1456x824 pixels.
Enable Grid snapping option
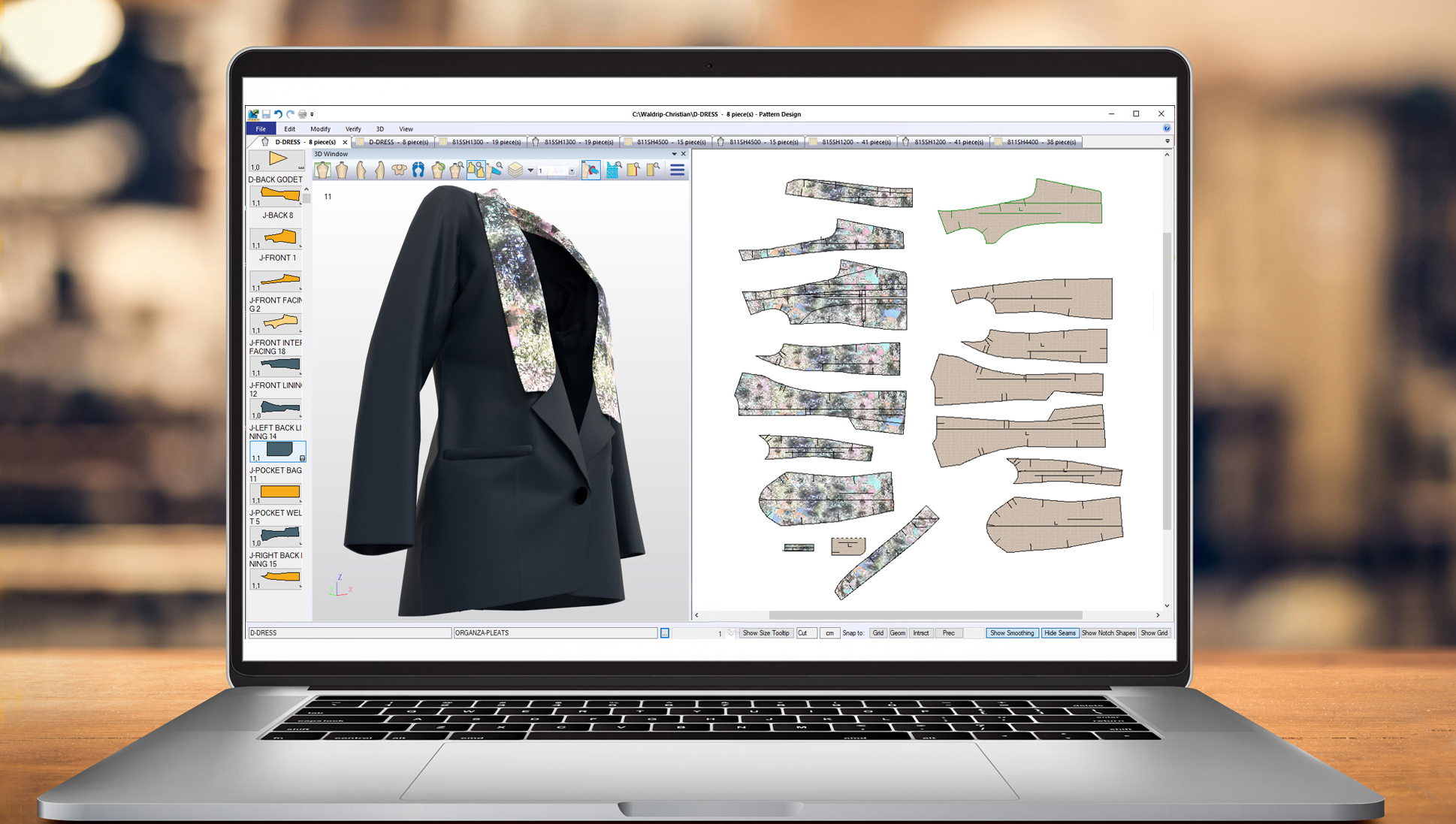coord(879,632)
